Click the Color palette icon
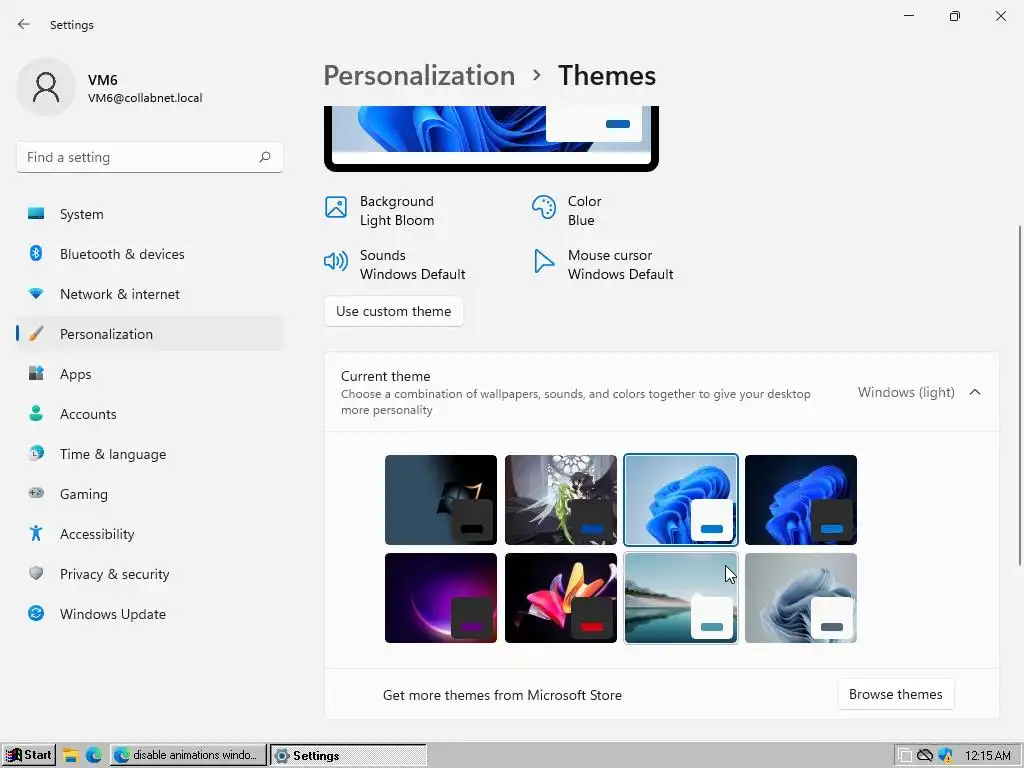Image resolution: width=1024 pixels, height=768 pixels. click(543, 208)
